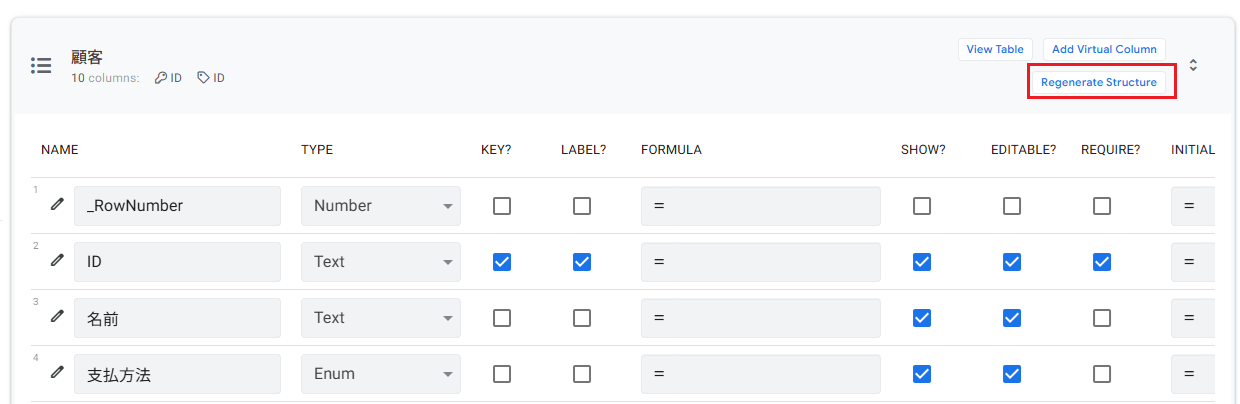
Task: Click the table list icon beside 顧客
Action: [x=41, y=65]
